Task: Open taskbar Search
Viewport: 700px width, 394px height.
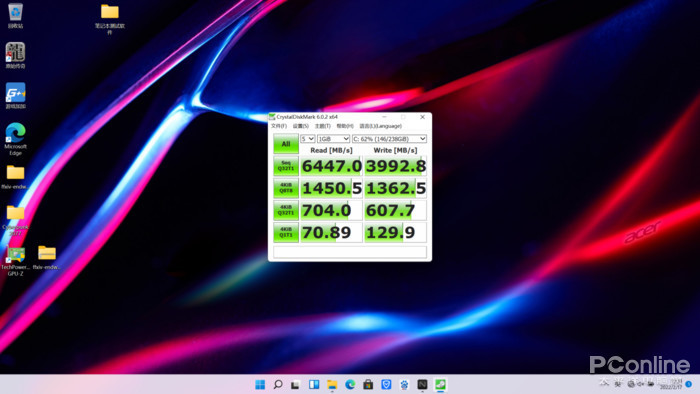Action: pyautogui.click(x=278, y=384)
